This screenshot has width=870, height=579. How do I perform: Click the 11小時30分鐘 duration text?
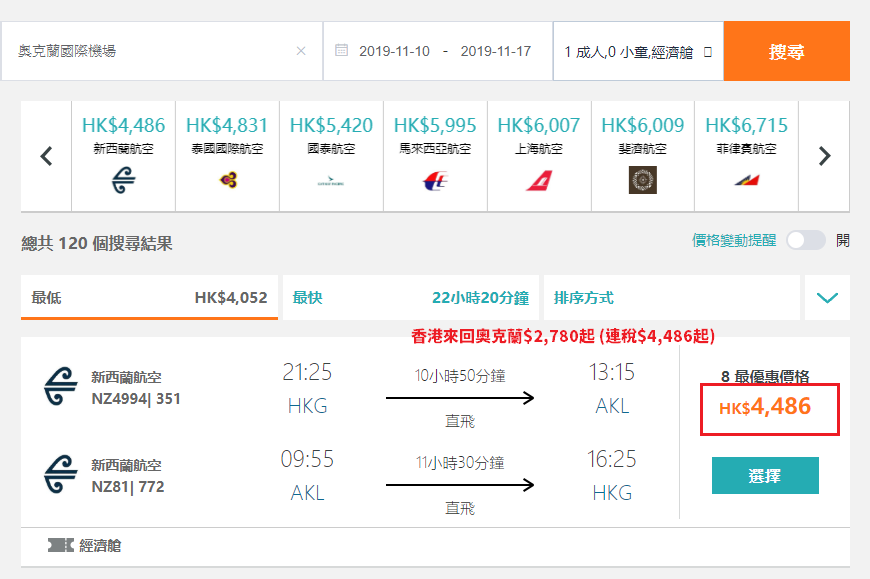point(460,463)
